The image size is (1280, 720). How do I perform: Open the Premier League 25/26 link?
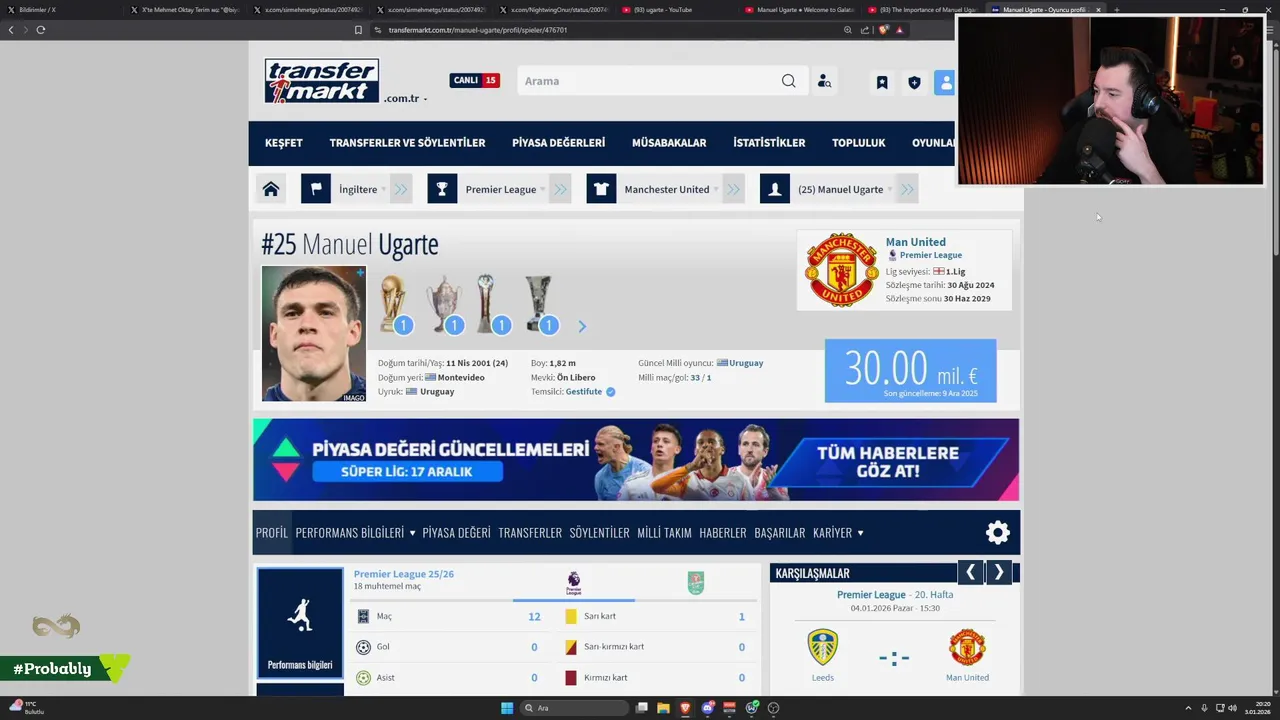(403, 574)
